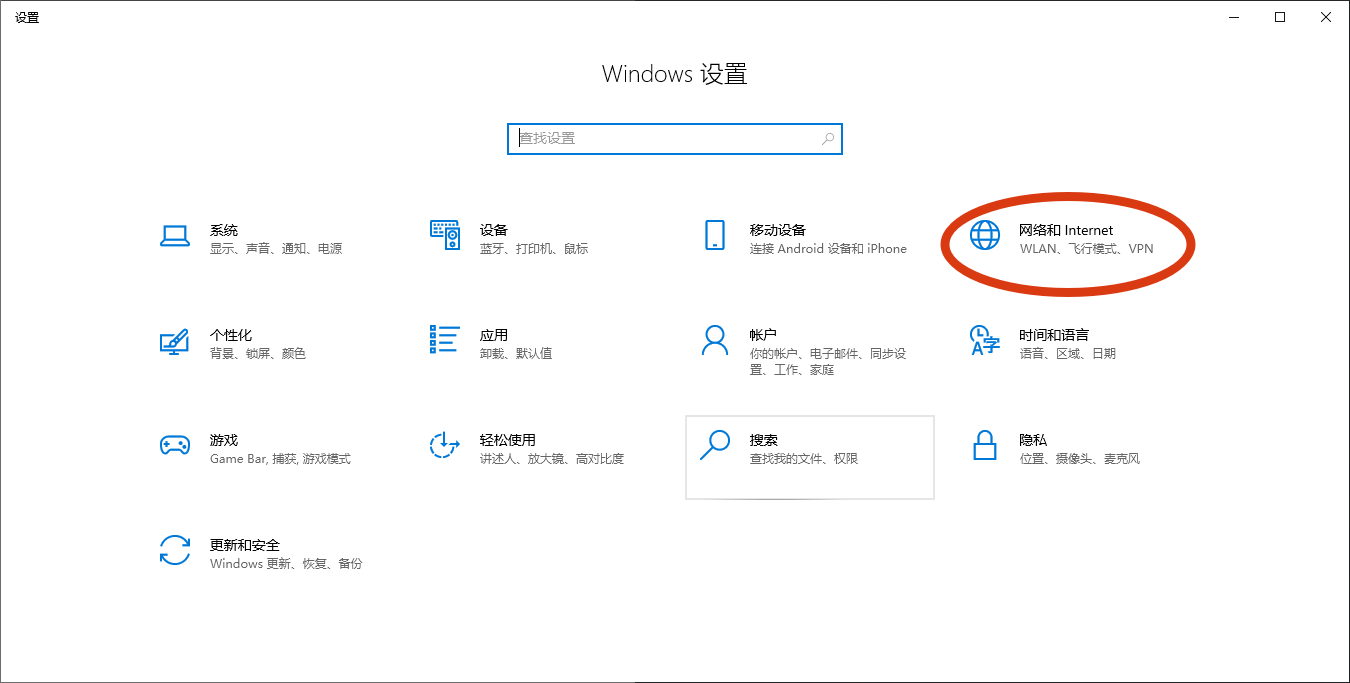
Task: Click 讲述人、放大镜、高对比度 description
Action: [552, 459]
